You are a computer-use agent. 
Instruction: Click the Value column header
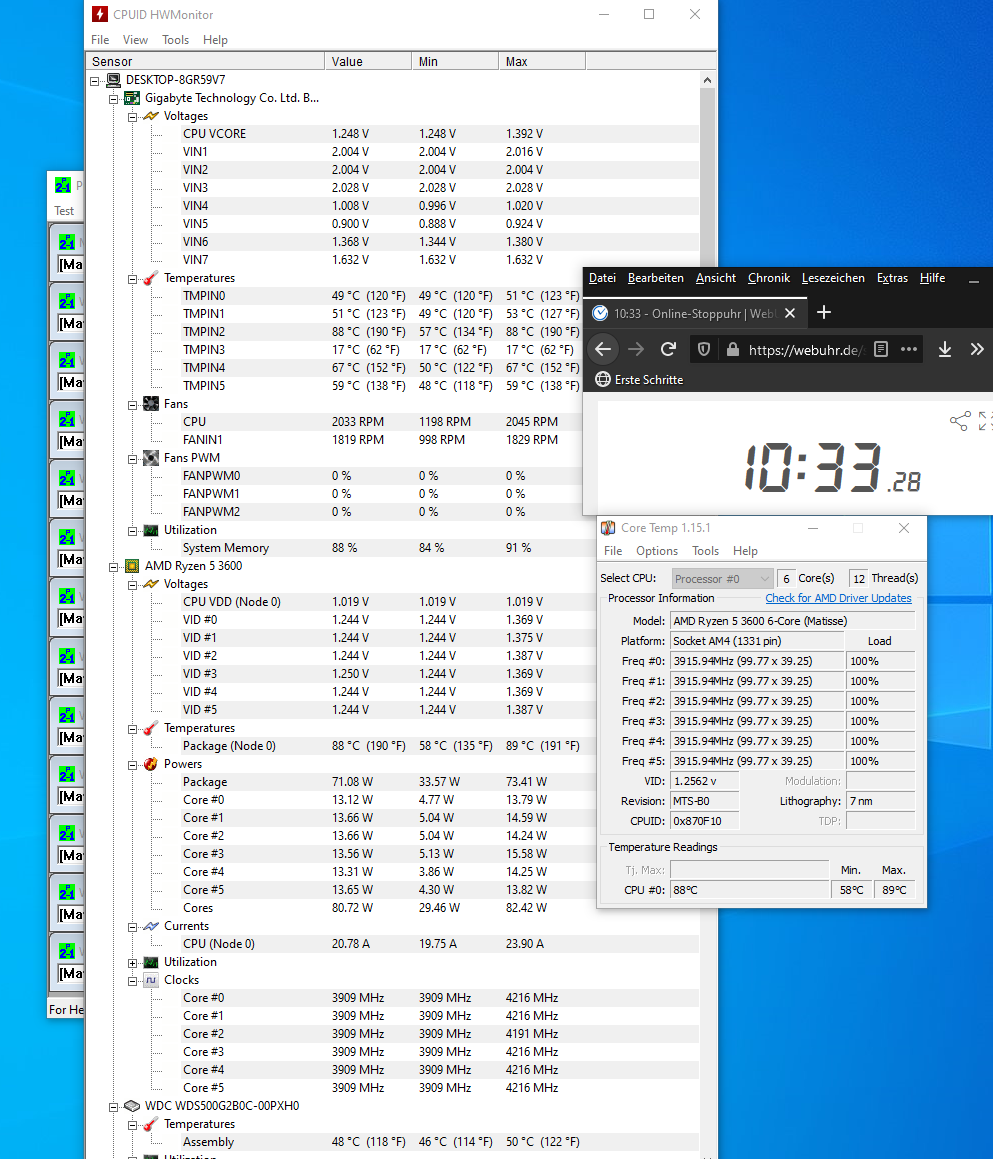[x=368, y=61]
